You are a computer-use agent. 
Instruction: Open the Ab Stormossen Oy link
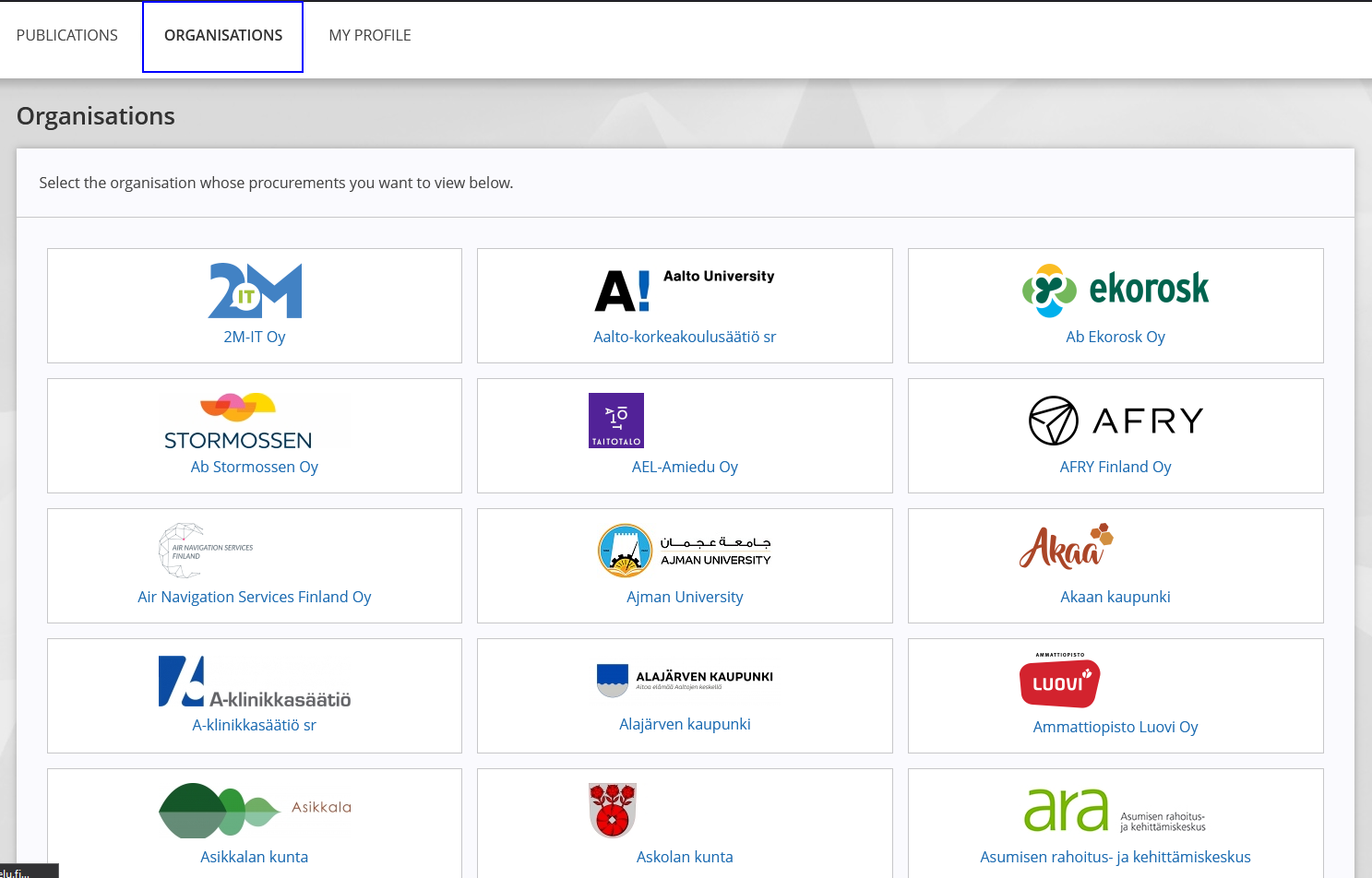tap(255, 467)
